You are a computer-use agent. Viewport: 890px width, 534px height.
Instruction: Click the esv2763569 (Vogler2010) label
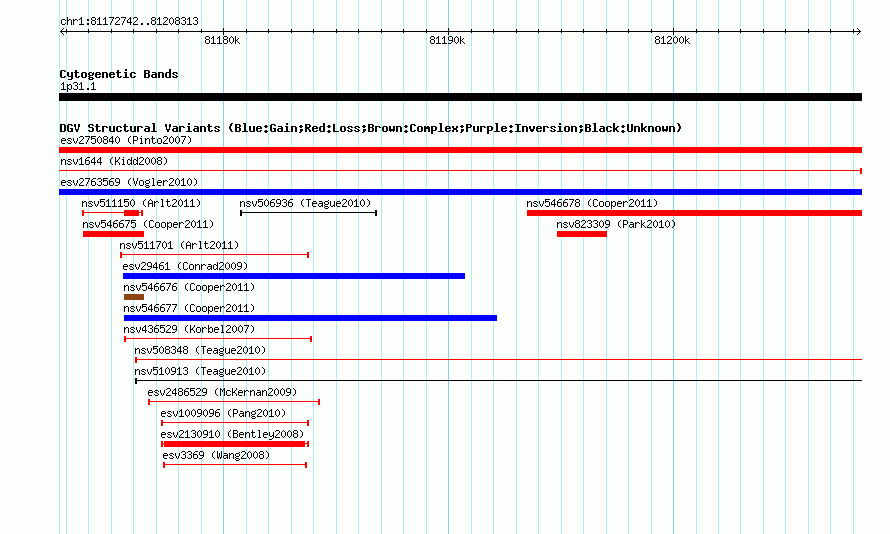129,182
